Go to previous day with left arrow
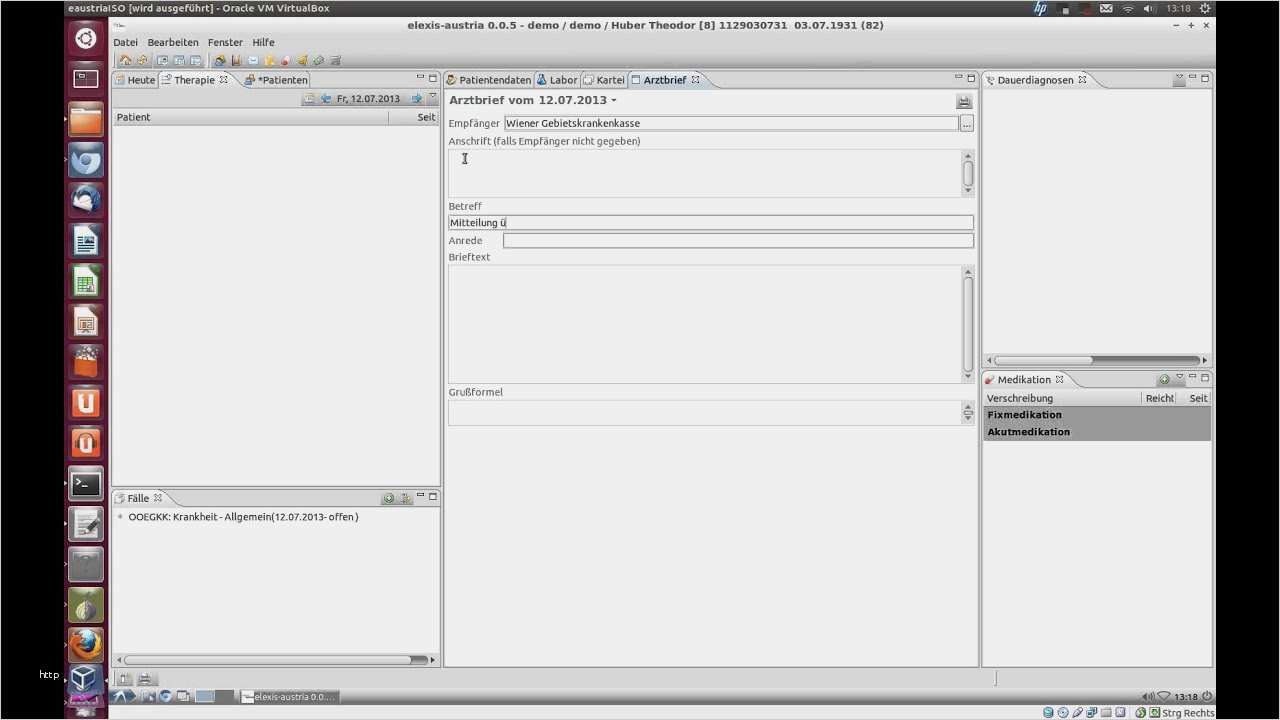Viewport: 1280px width, 720px height. pos(326,99)
